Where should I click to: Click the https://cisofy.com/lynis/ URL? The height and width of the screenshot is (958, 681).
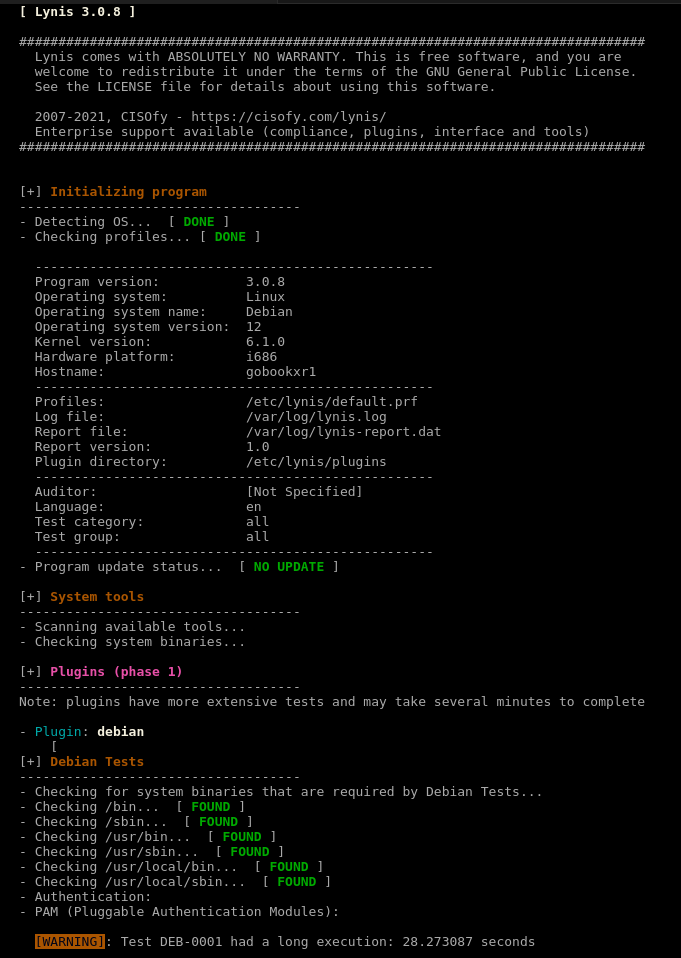pos(289,117)
